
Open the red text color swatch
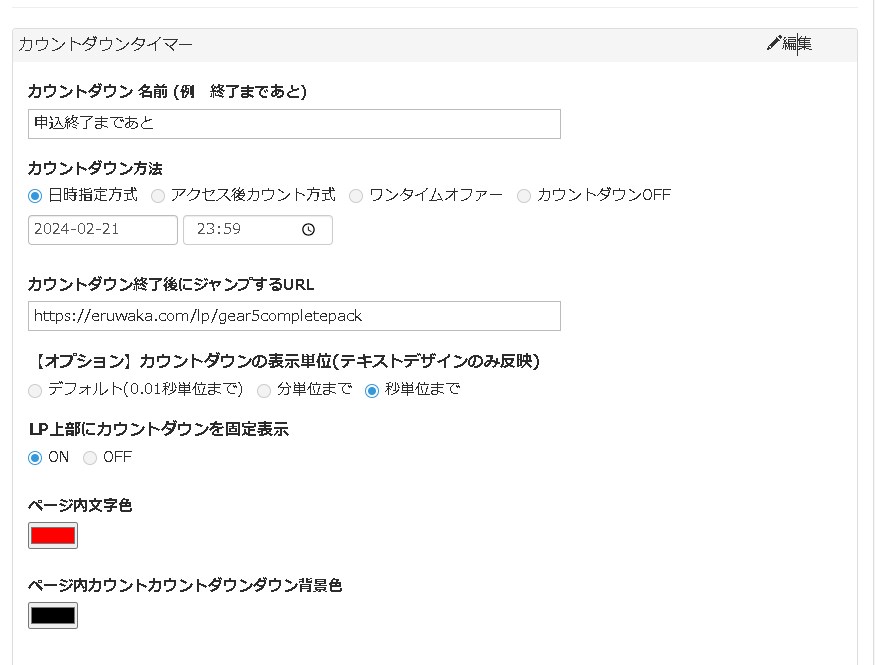tap(53, 536)
